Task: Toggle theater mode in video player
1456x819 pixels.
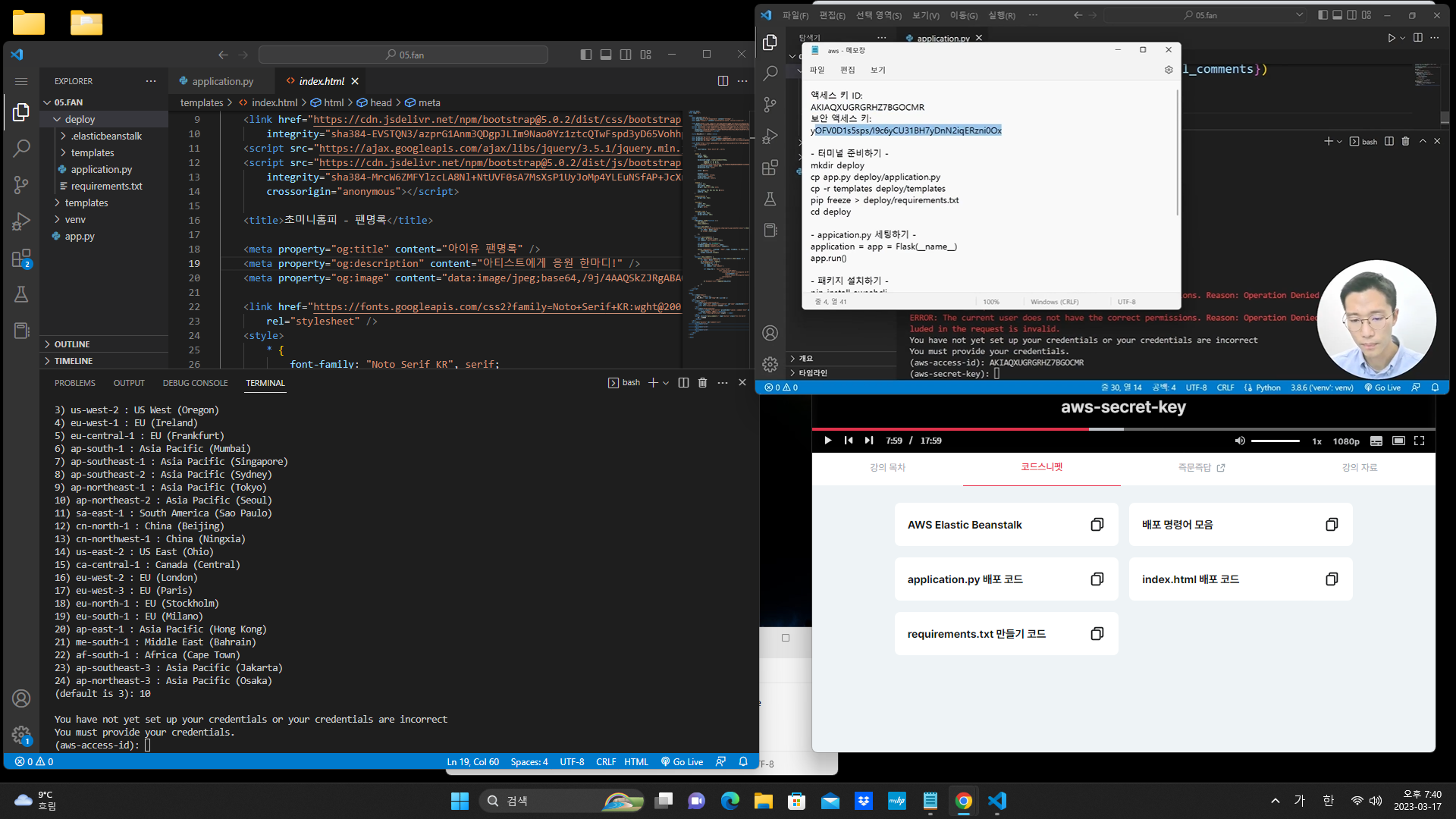Action: (x=1399, y=441)
